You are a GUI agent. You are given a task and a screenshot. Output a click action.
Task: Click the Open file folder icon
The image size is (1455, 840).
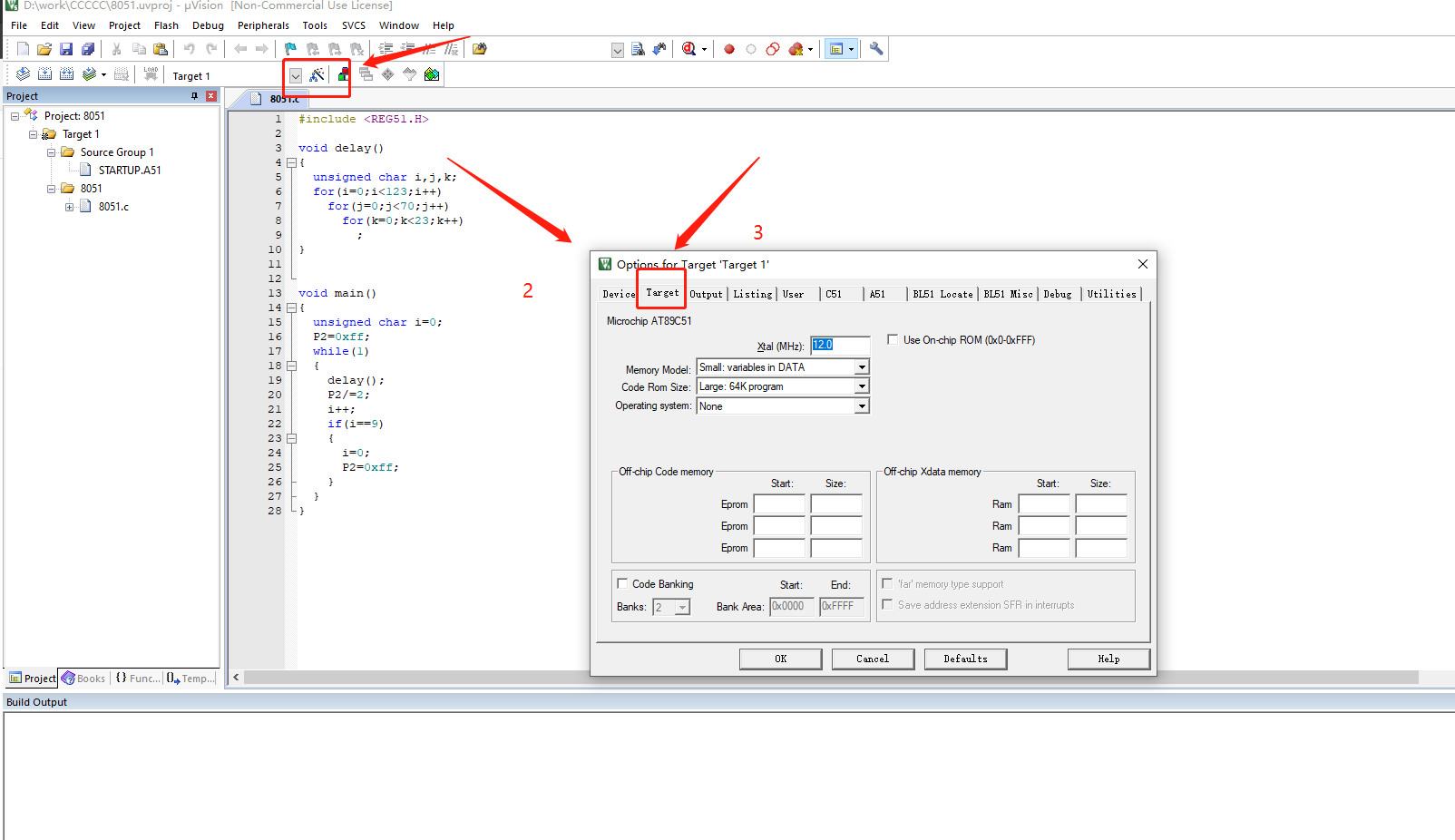pos(44,49)
